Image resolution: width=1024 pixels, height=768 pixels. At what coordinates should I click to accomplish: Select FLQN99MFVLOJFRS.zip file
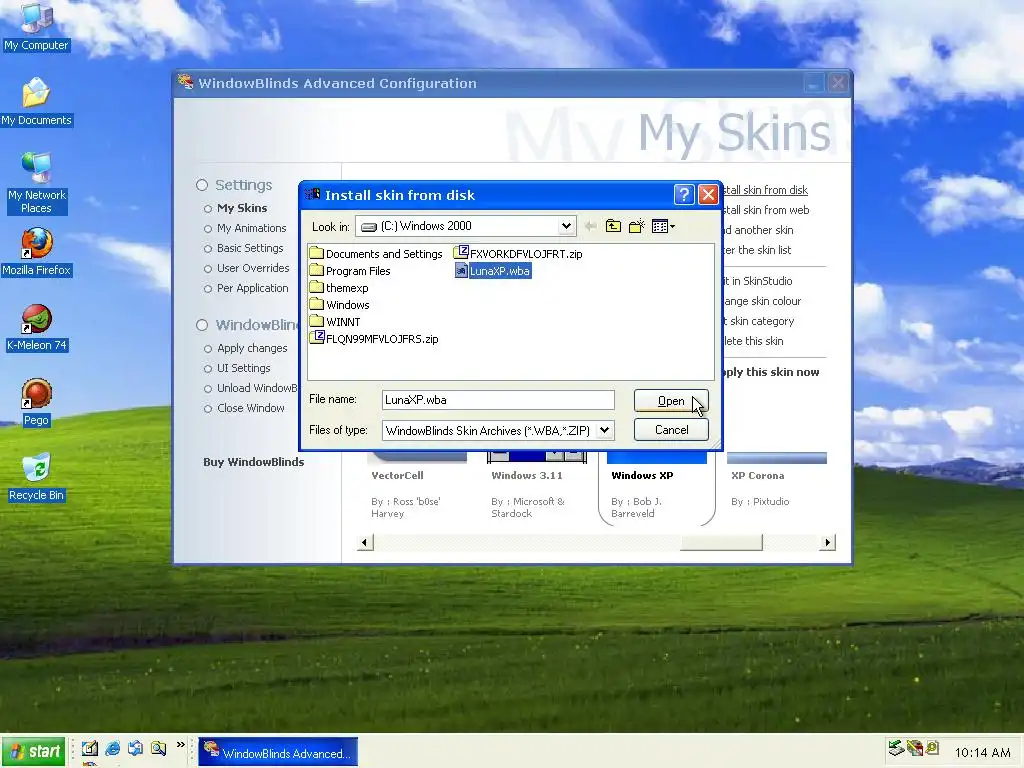(x=375, y=339)
